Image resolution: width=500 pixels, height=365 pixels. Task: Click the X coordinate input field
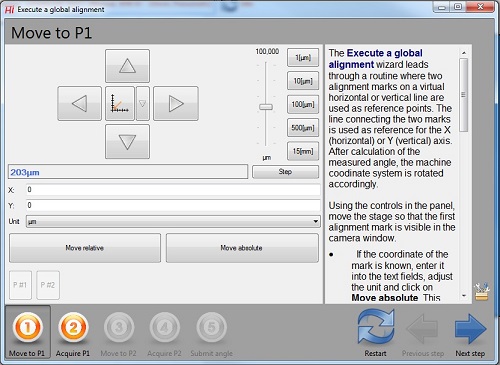173,190
